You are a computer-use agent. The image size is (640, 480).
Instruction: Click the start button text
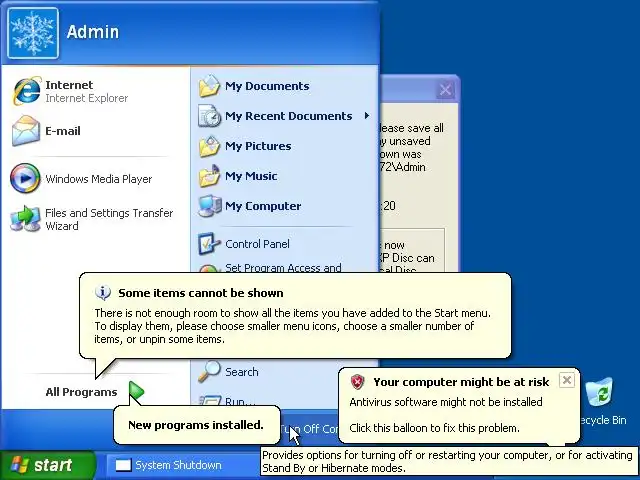[53, 465]
